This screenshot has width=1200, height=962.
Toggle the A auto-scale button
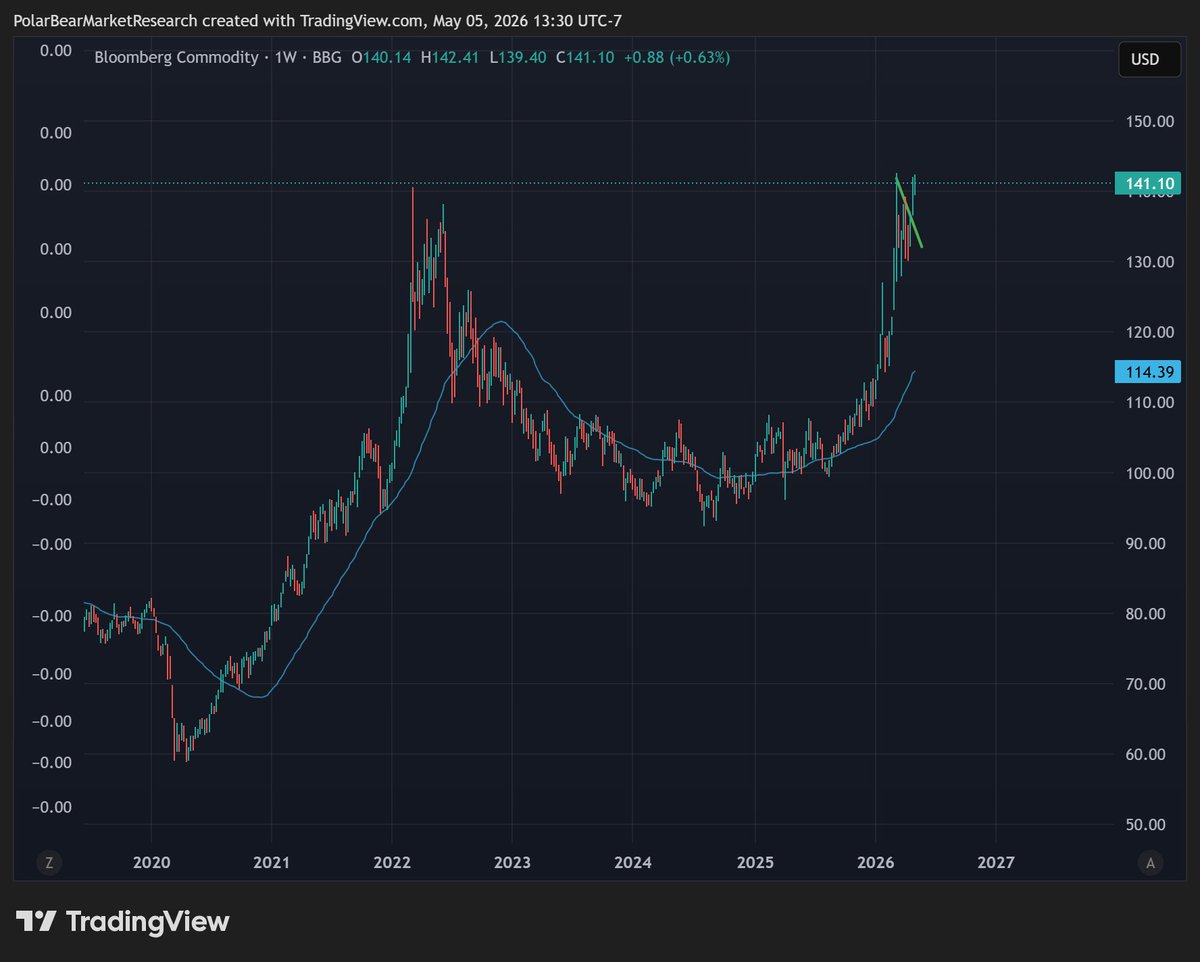pyautogui.click(x=1151, y=863)
